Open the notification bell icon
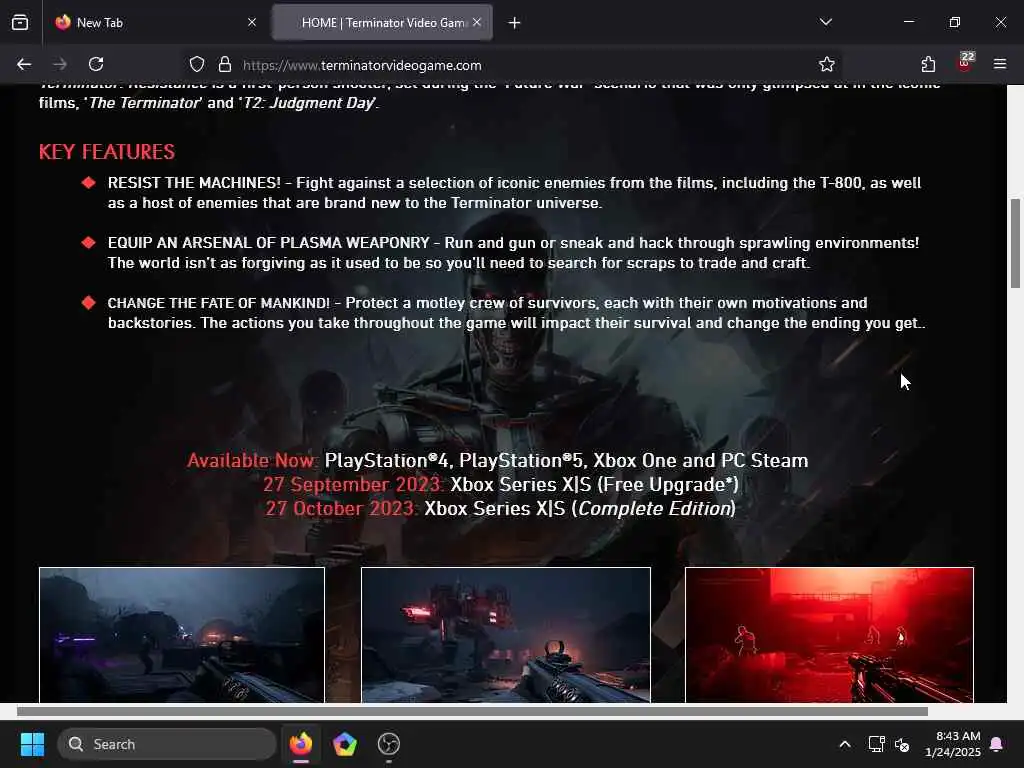 click(x=997, y=744)
